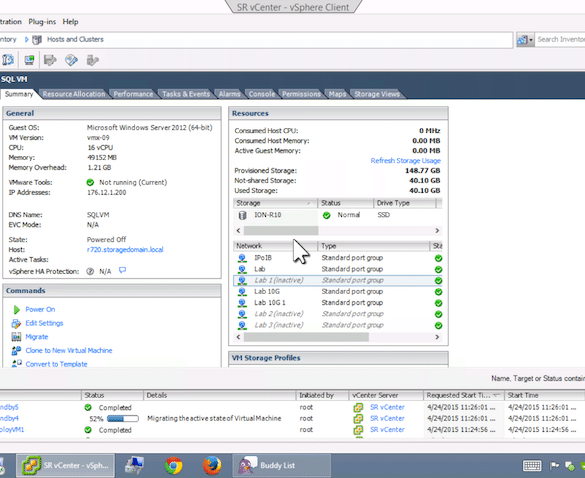Click network list scroll right arrow
This screenshot has width=585, height=478.
click(437, 337)
